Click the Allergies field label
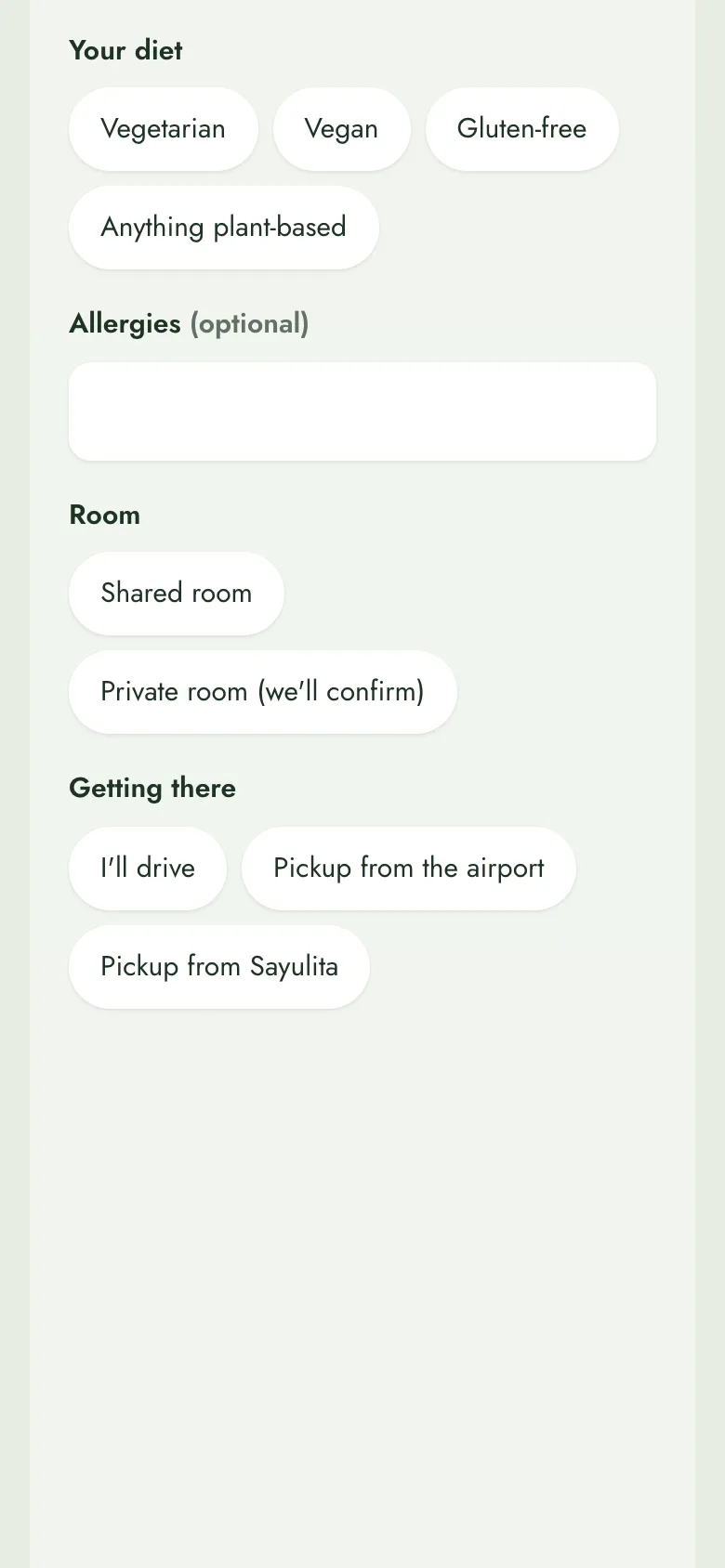The width and height of the screenshot is (725, 1568). pyautogui.click(x=125, y=323)
